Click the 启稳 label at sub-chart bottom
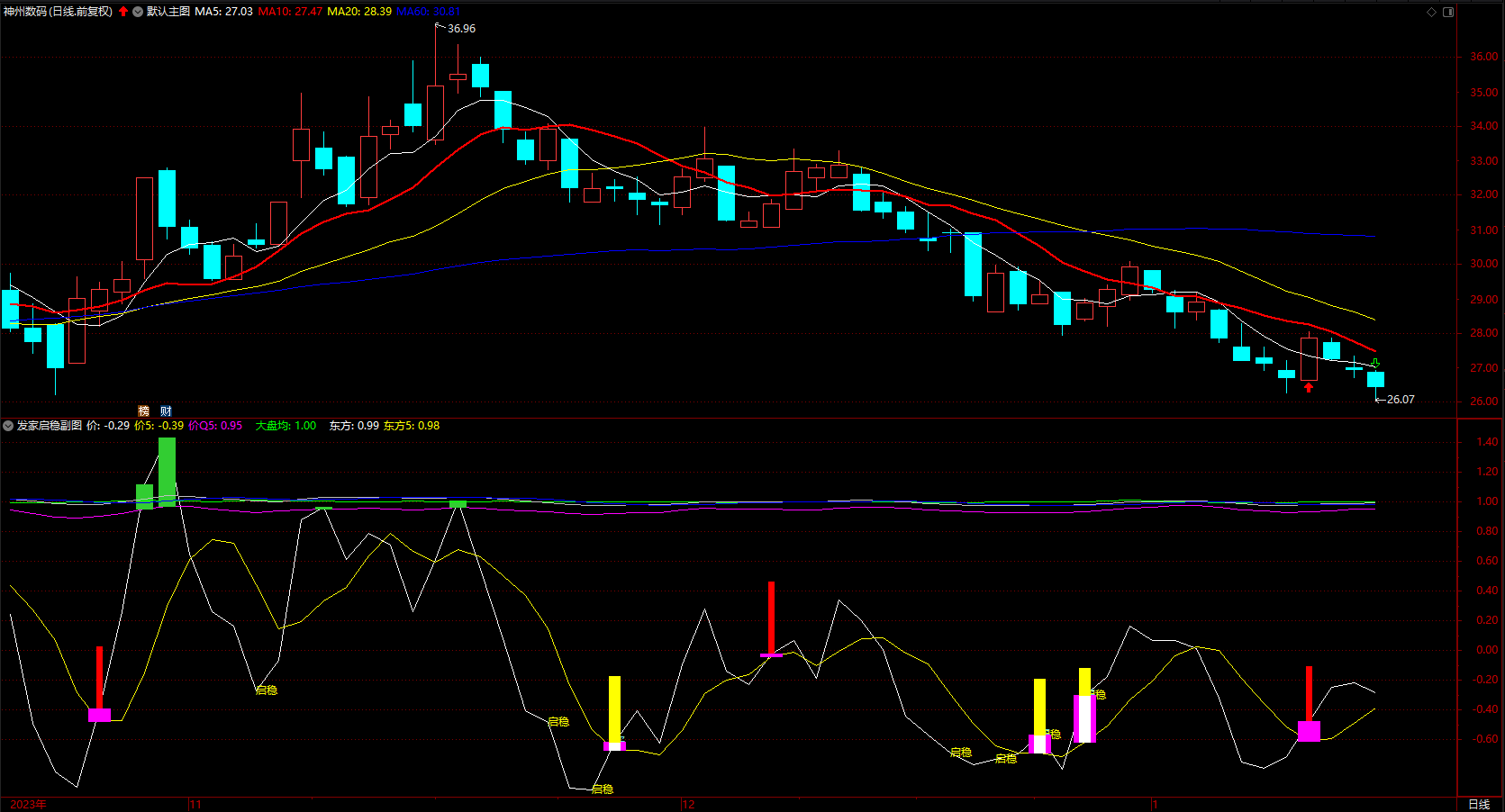Screen dimensions: 1505x812 point(603,789)
